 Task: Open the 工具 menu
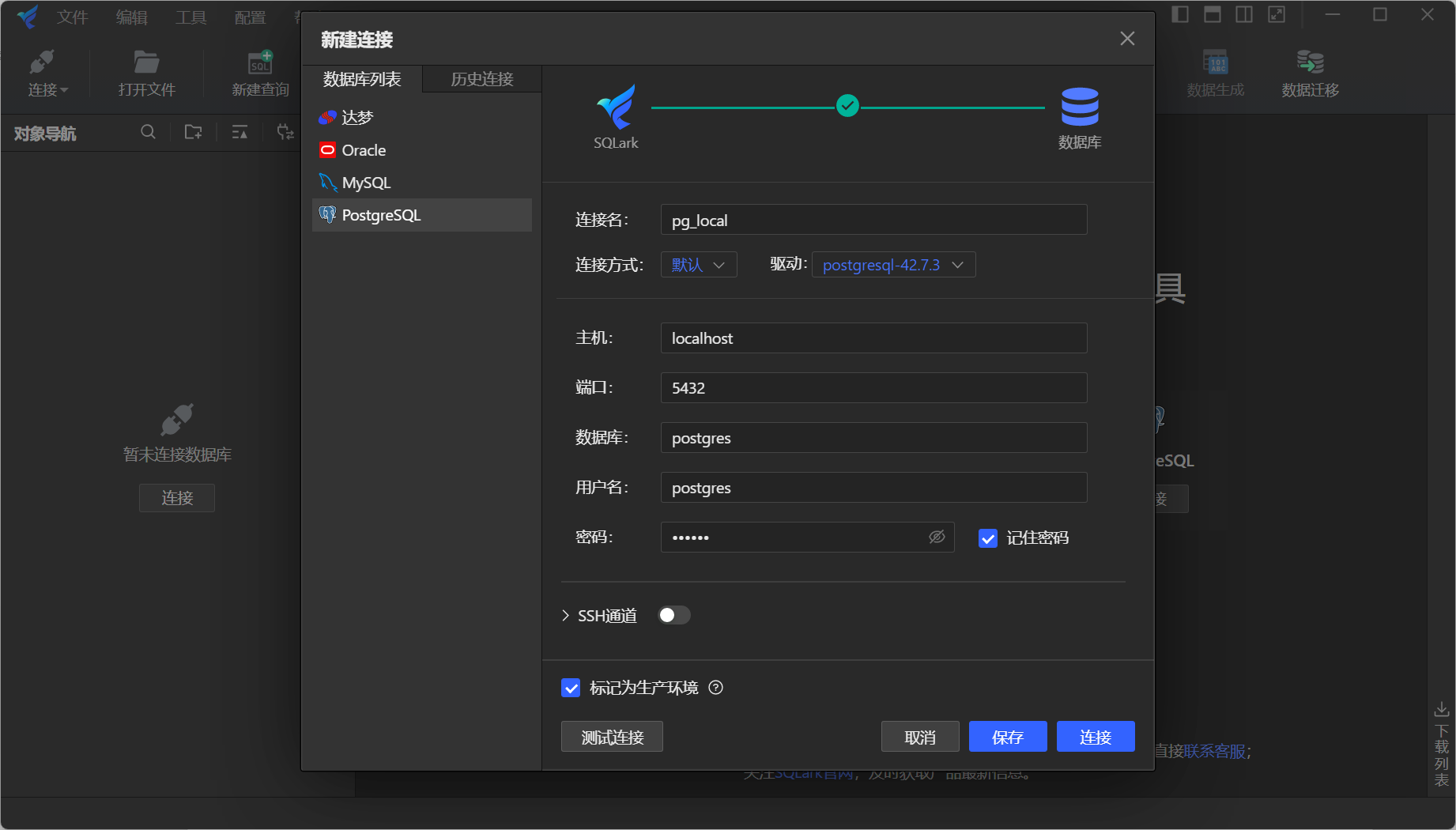tap(190, 17)
